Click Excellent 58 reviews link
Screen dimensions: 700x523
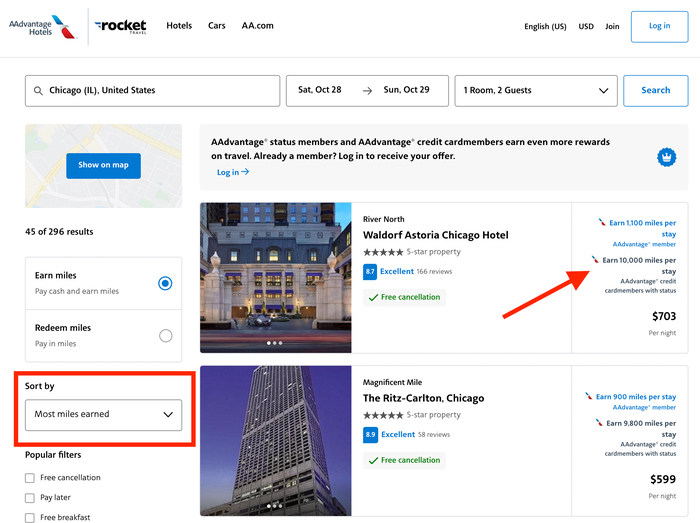point(415,434)
